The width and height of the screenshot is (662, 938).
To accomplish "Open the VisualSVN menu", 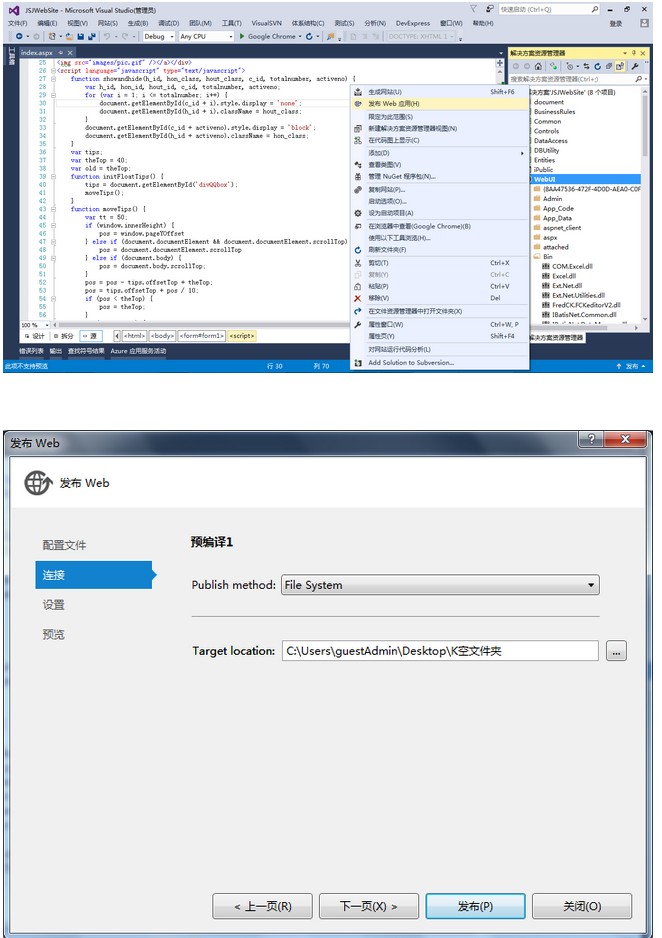I will click(x=267, y=23).
